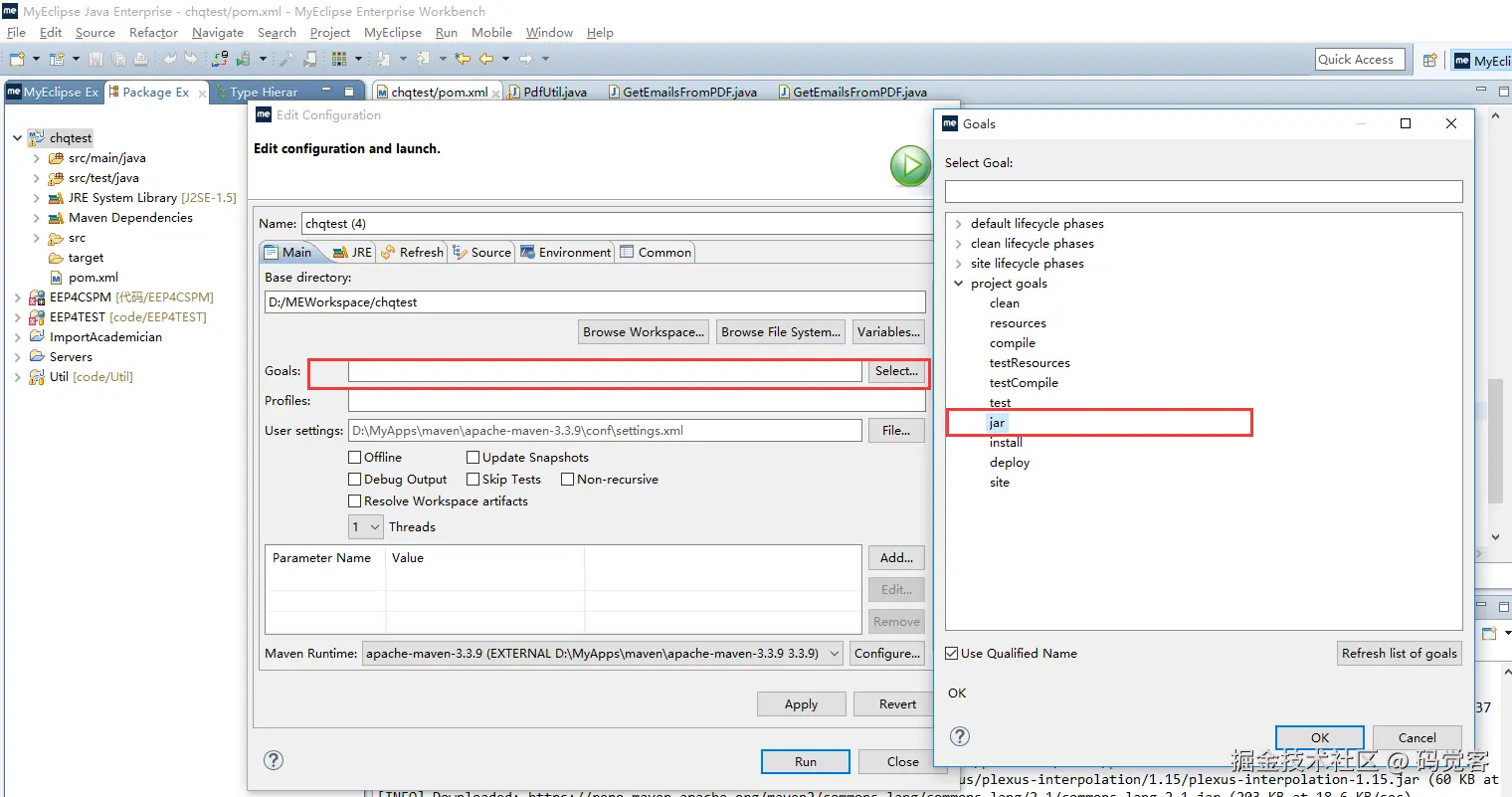Screen dimensions: 1512x797
Task: Click the Goals text input field
Action: pyautogui.click(x=605, y=371)
